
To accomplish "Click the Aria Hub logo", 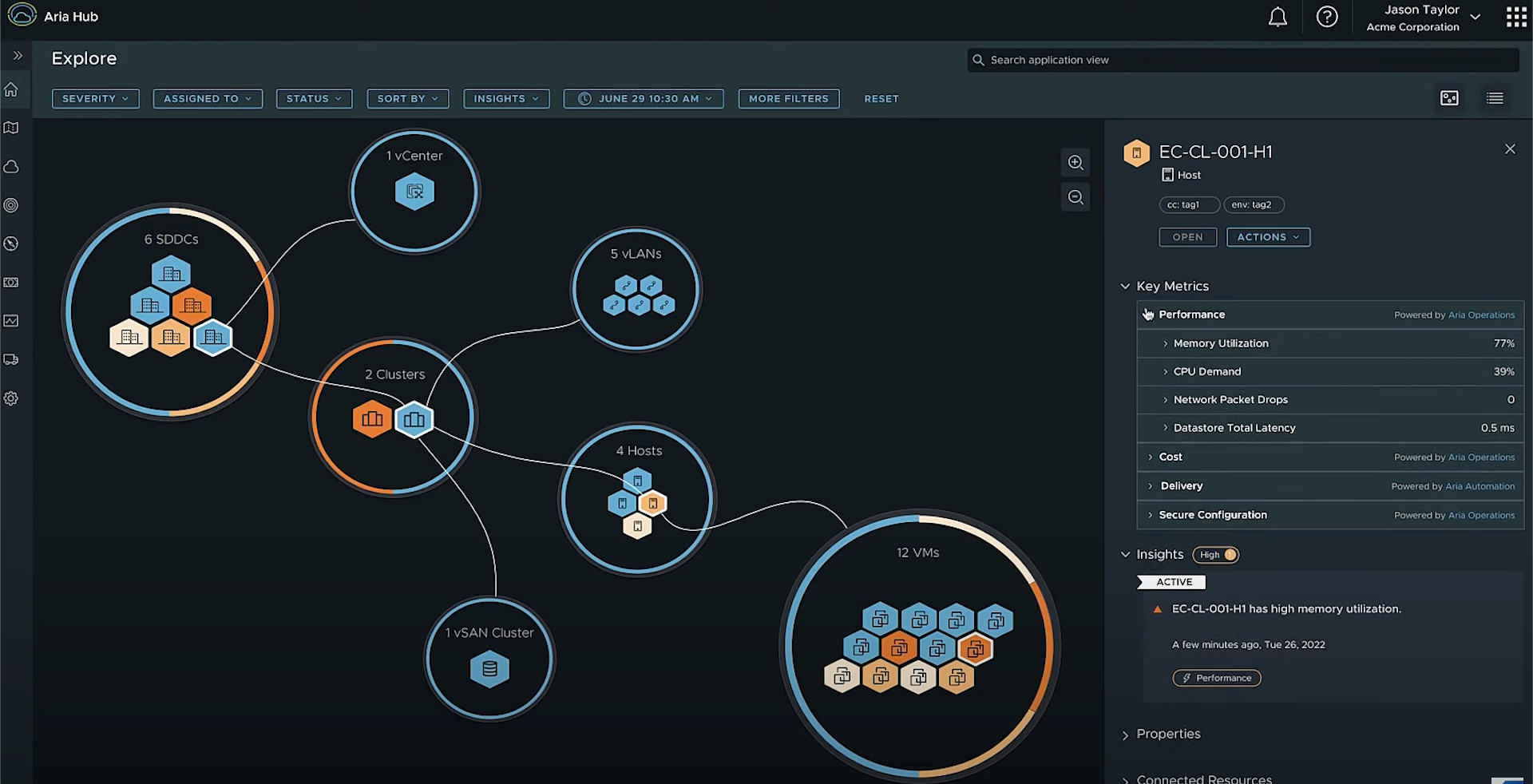I will [22, 15].
